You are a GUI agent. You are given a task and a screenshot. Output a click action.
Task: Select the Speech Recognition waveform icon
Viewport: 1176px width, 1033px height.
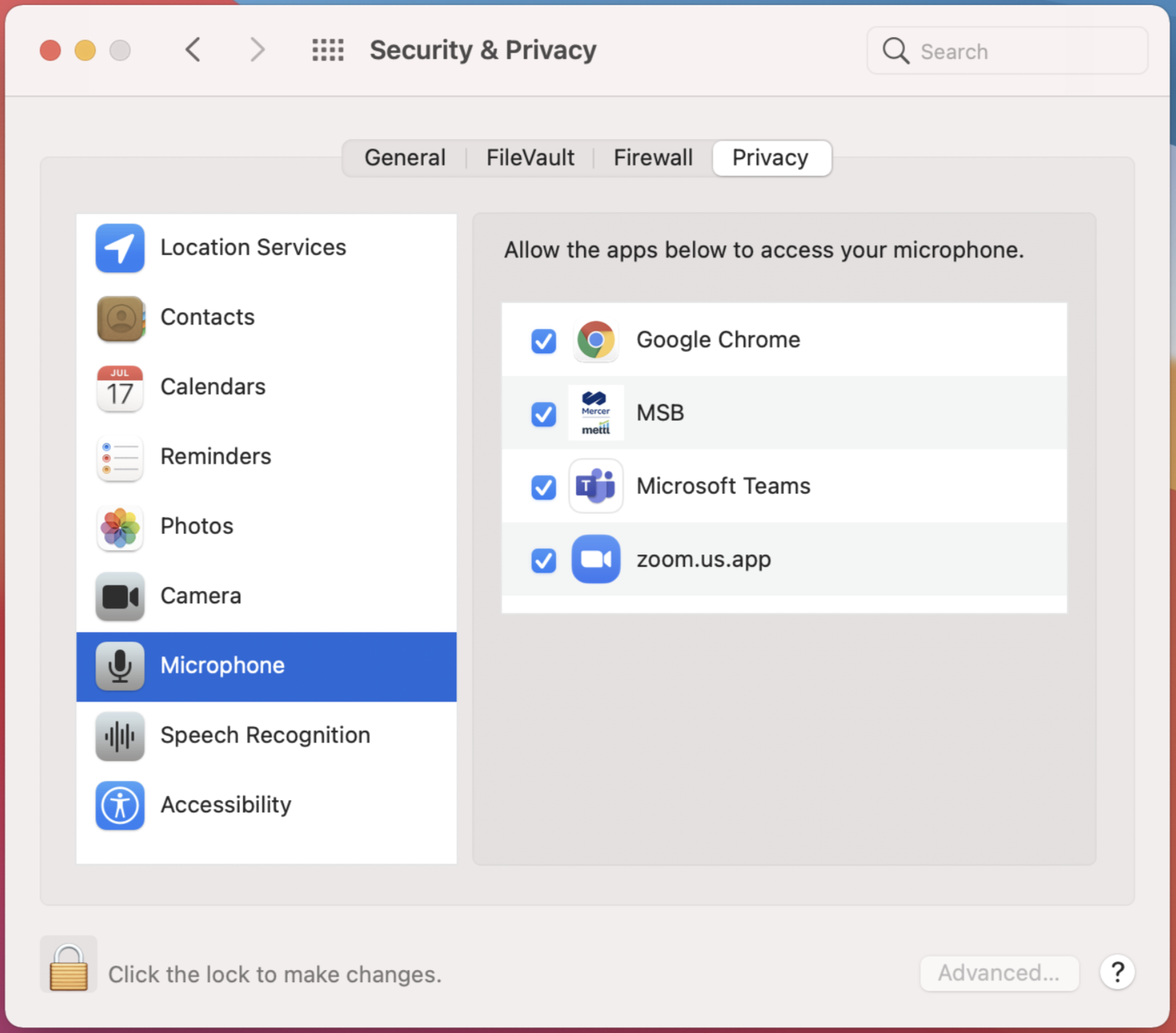coord(120,736)
